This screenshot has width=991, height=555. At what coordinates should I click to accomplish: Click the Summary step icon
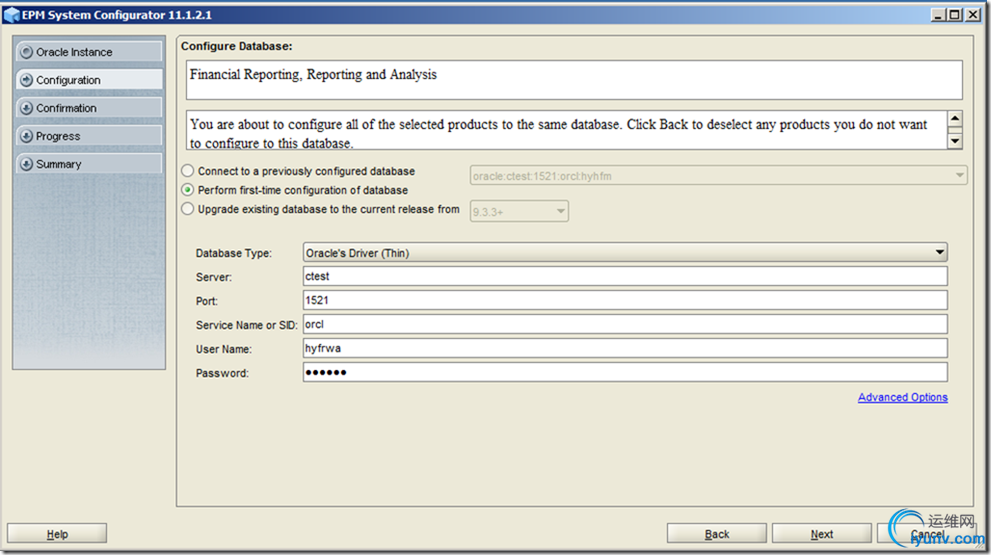27,164
